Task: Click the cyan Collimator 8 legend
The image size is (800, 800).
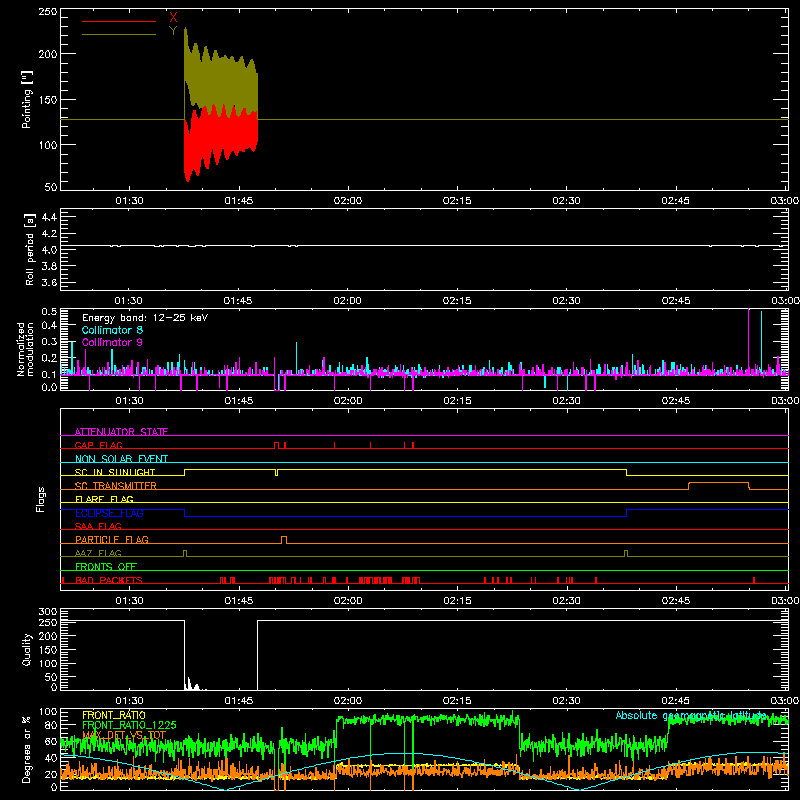Action: pyautogui.click(x=112, y=330)
